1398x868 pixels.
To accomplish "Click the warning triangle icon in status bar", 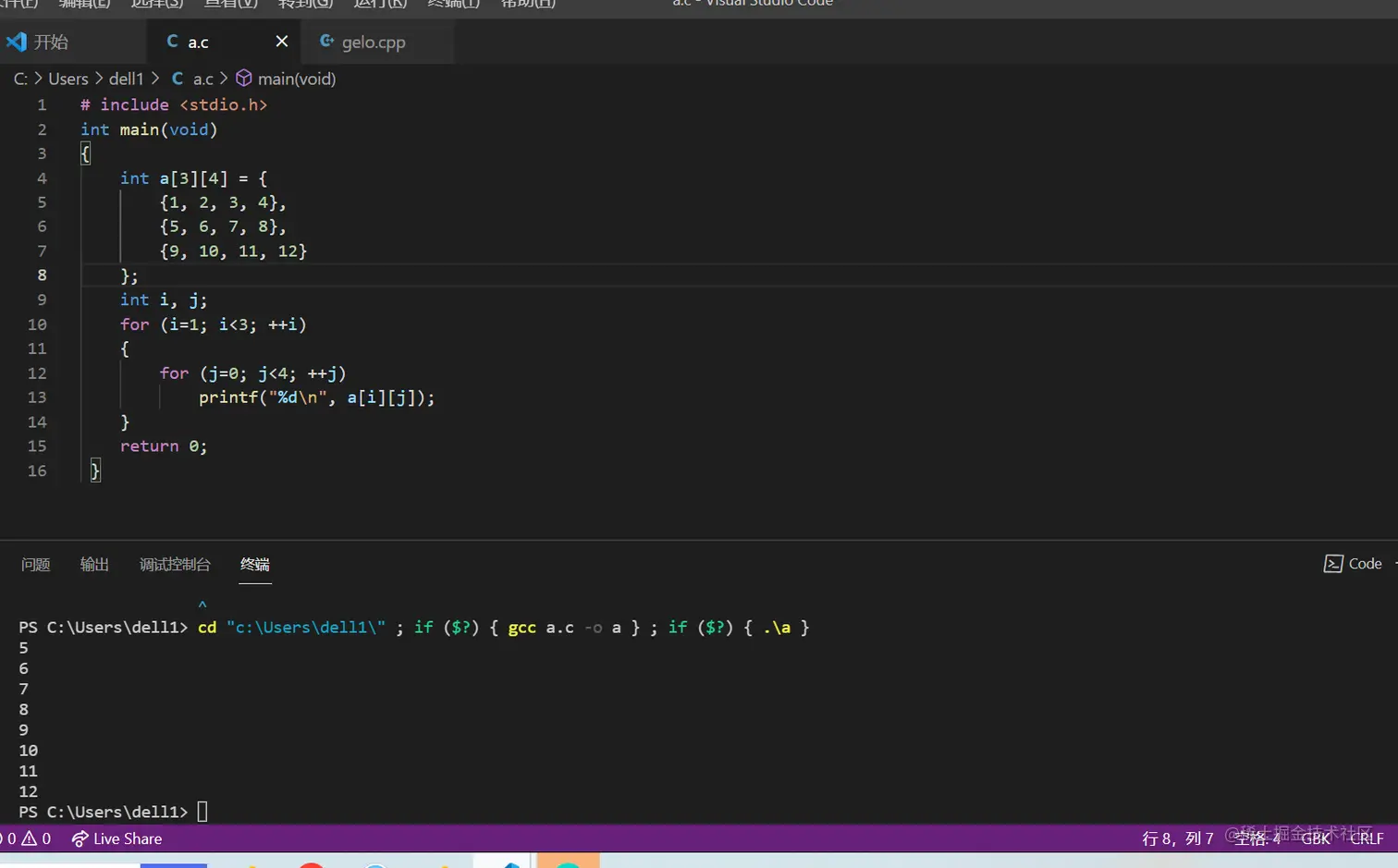I will (x=30, y=838).
